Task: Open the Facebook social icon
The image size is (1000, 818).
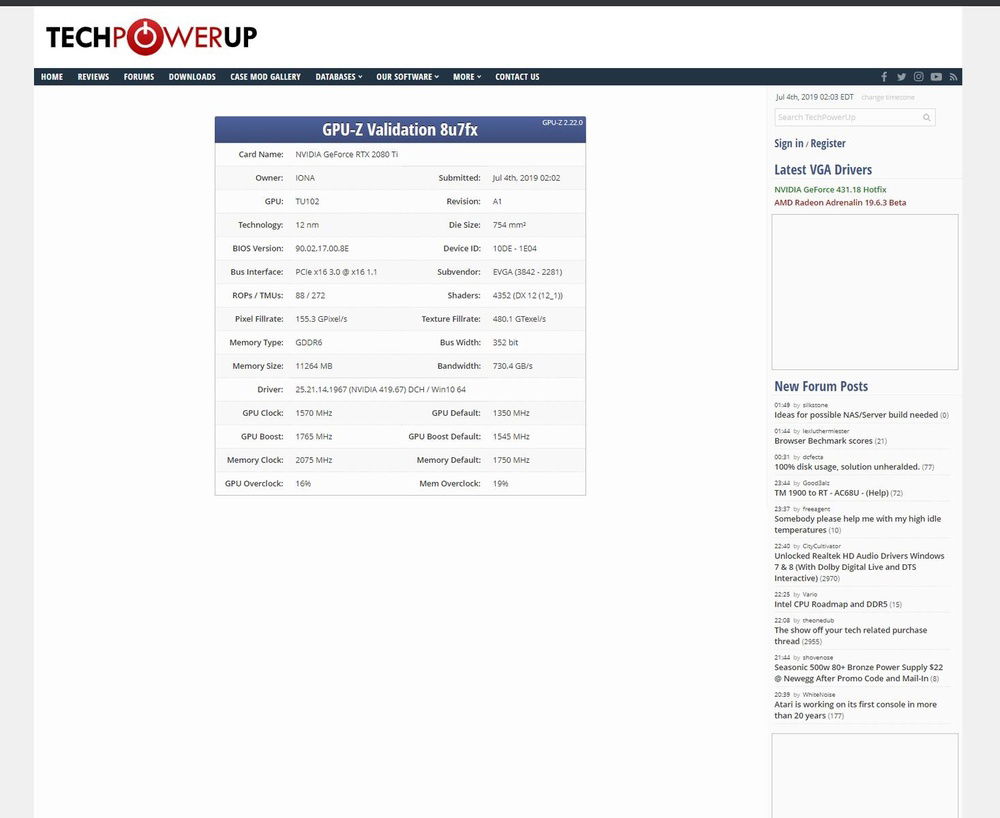Action: 884,77
